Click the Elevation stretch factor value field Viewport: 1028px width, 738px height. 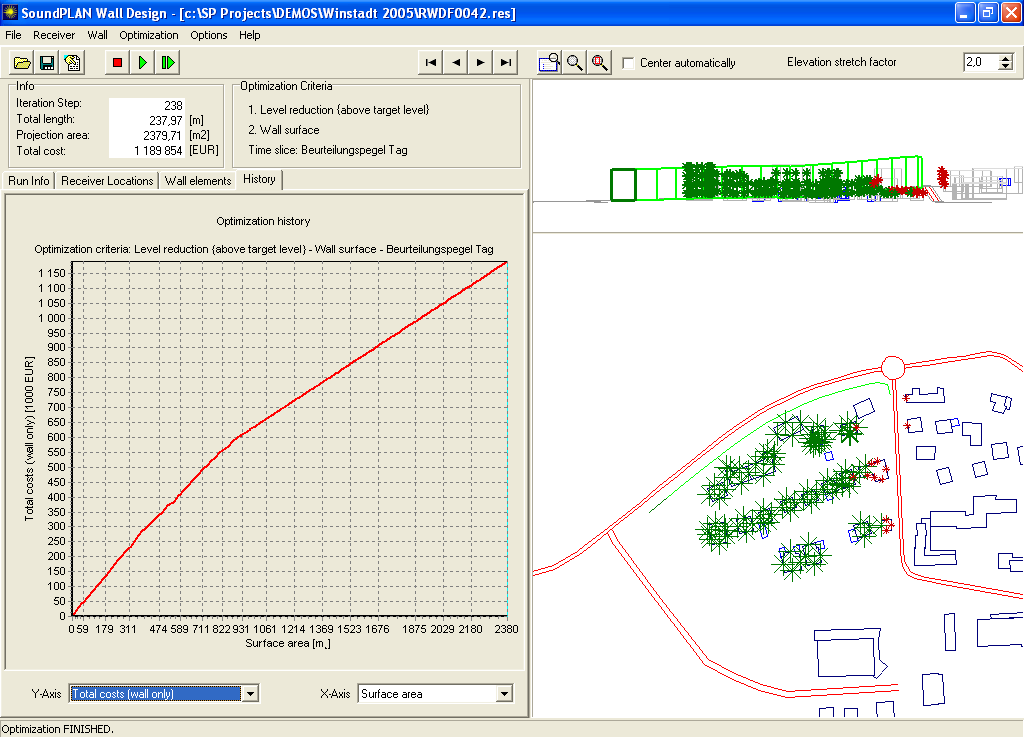981,62
